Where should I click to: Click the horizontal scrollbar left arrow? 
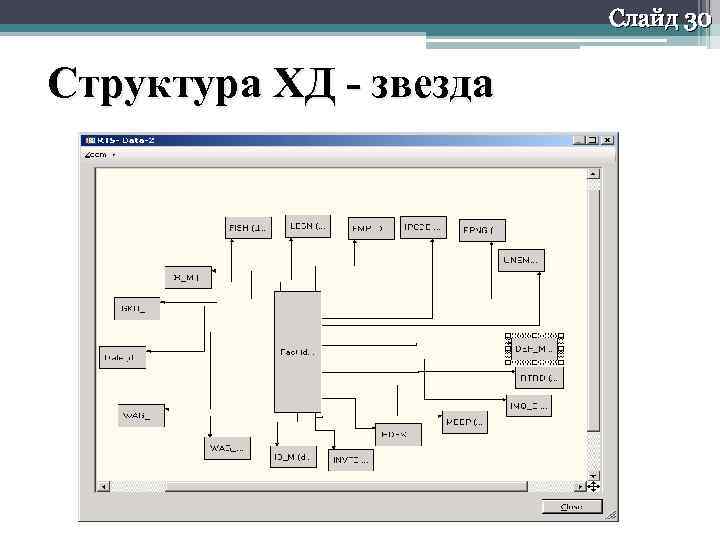[104, 486]
